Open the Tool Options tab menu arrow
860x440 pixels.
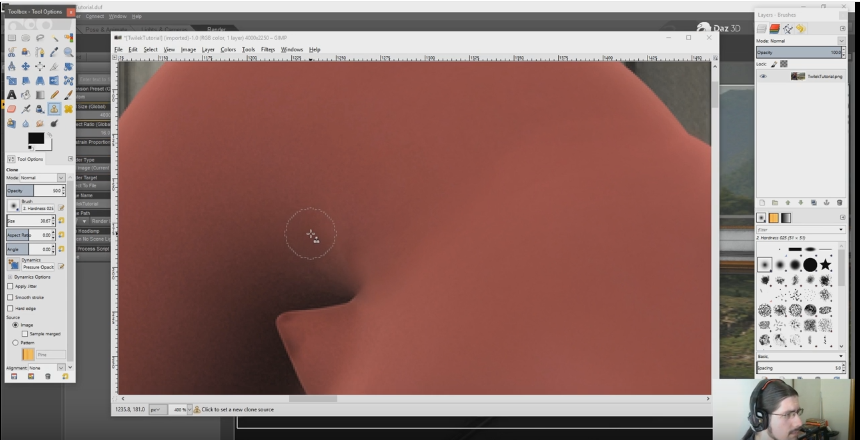point(70,159)
